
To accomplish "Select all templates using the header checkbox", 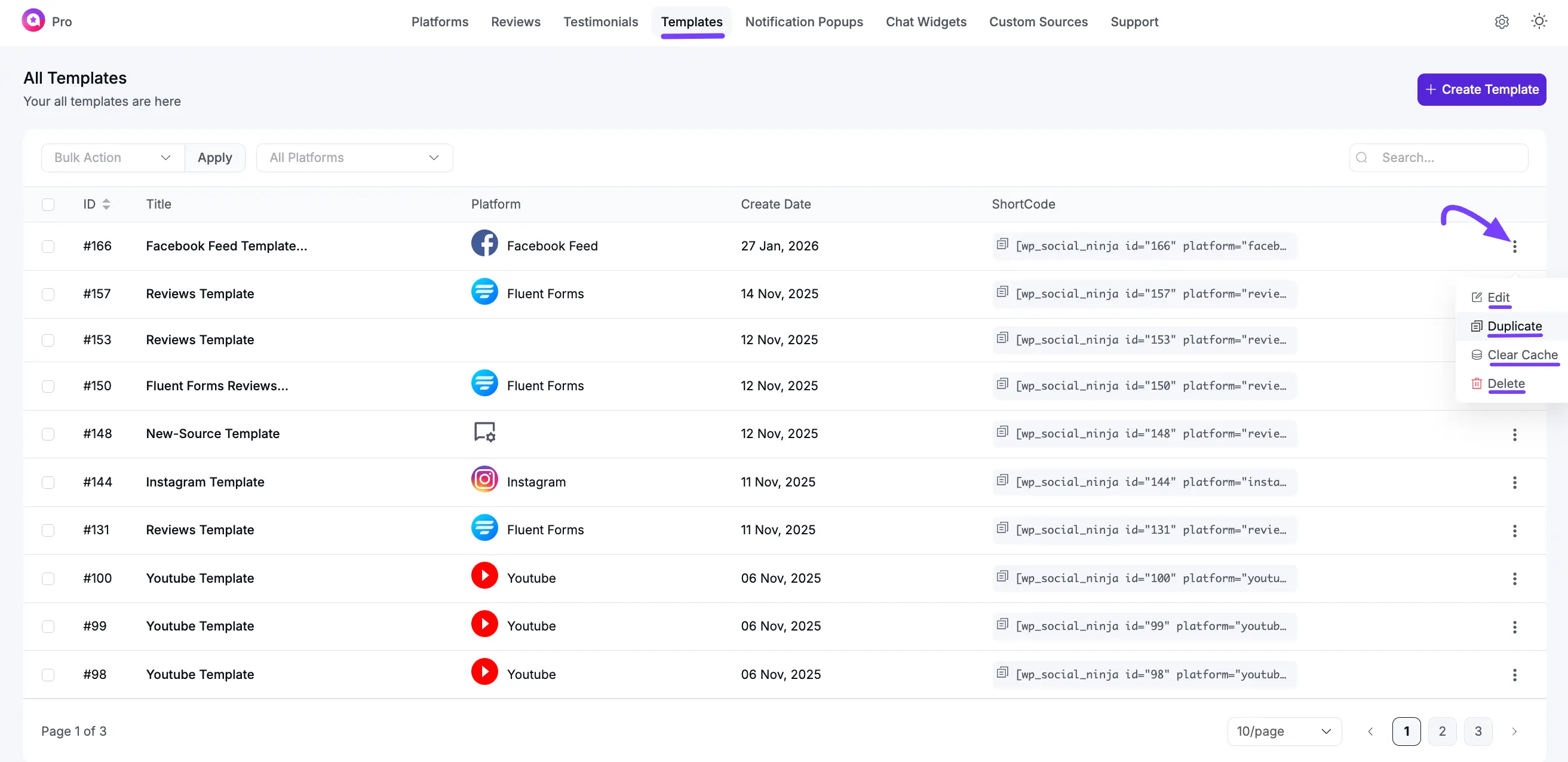I will [x=48, y=204].
